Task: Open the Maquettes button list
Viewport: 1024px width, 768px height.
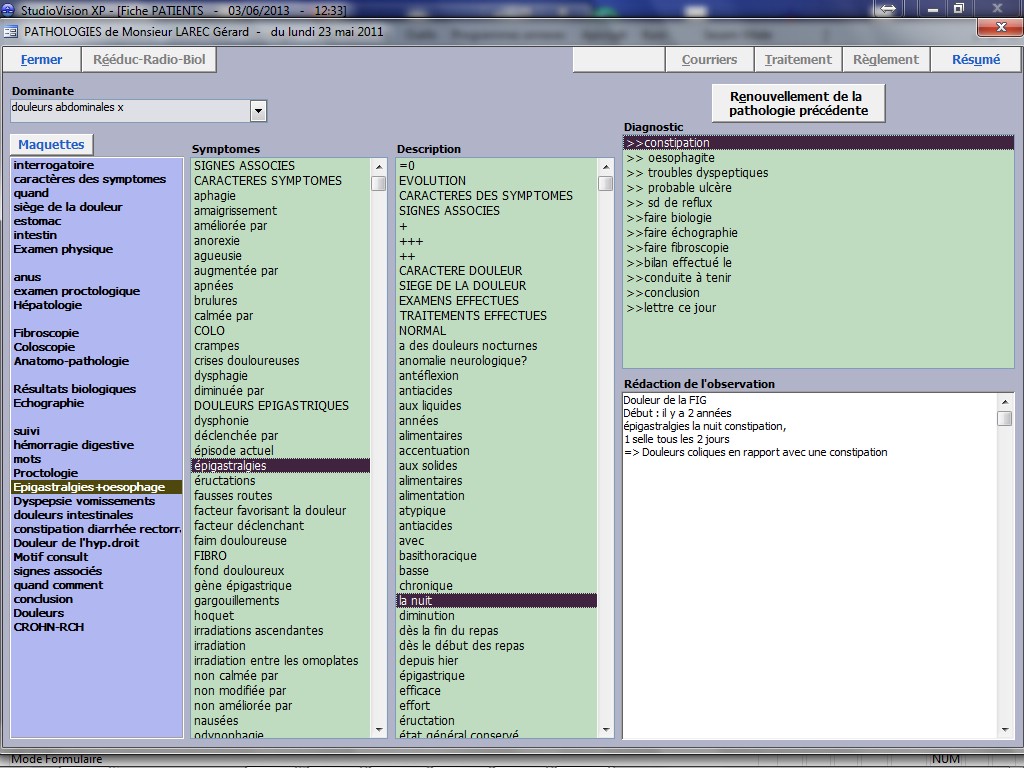Action: coord(51,144)
